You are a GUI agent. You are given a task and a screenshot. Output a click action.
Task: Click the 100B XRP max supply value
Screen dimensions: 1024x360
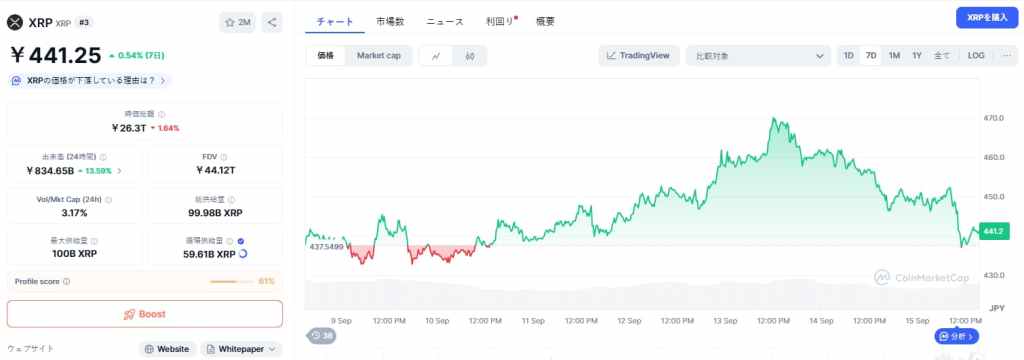click(74, 254)
